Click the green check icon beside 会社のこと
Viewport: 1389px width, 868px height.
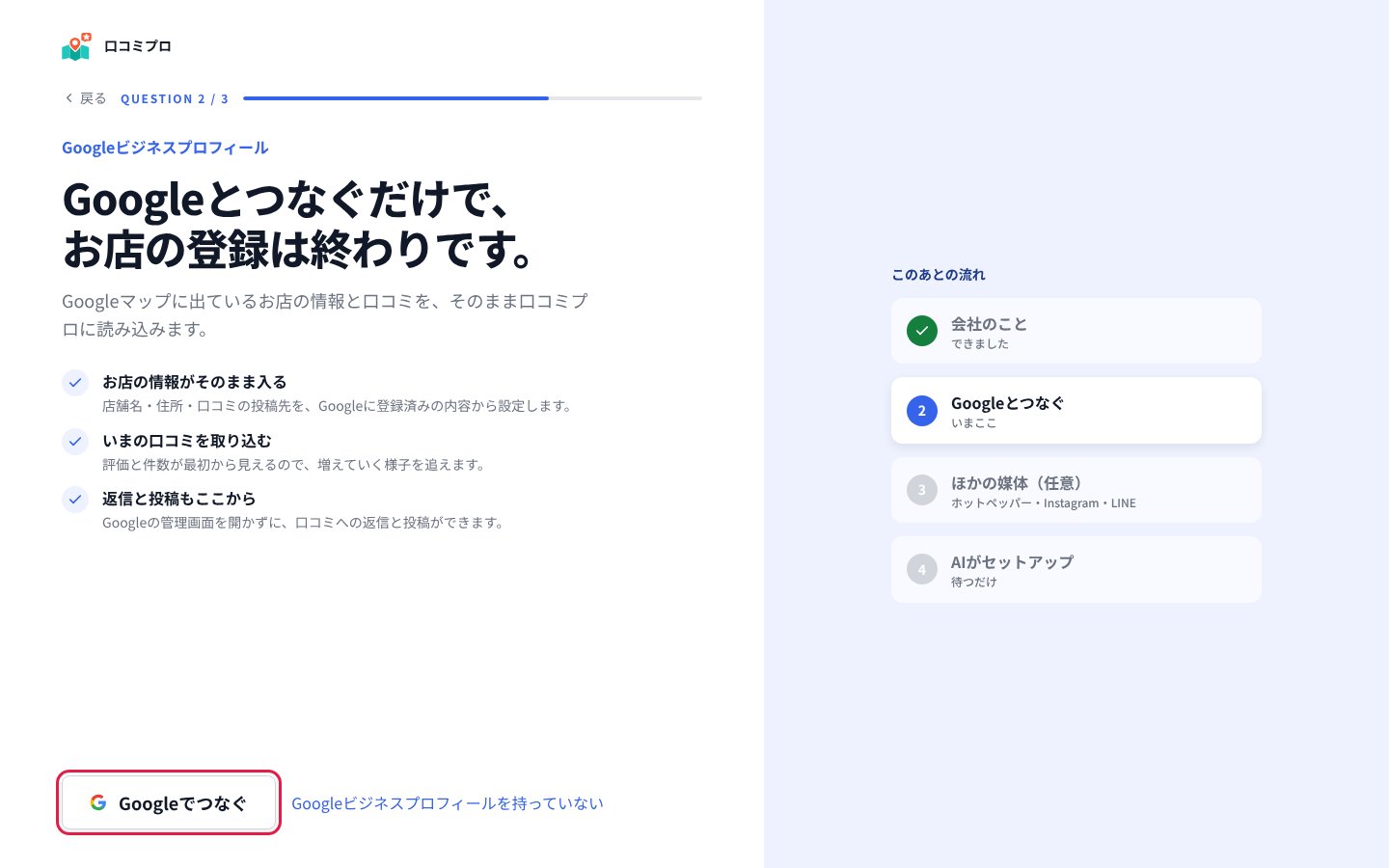[x=922, y=331]
